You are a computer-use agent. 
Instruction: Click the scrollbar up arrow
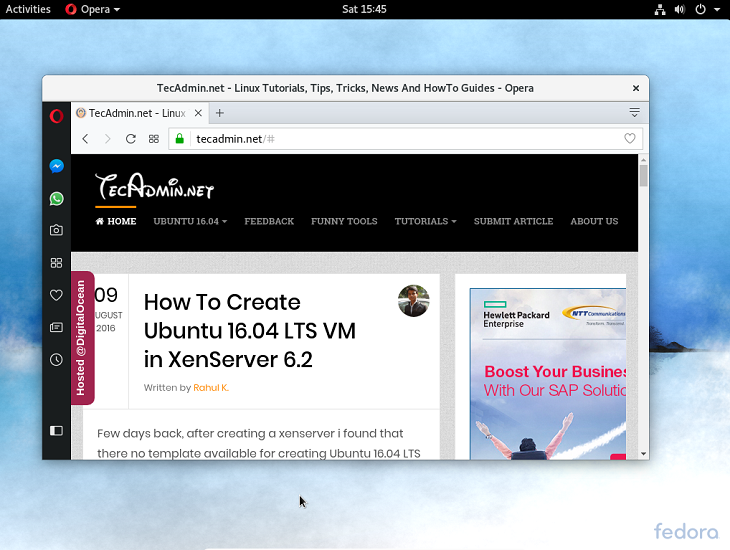tap(643, 160)
